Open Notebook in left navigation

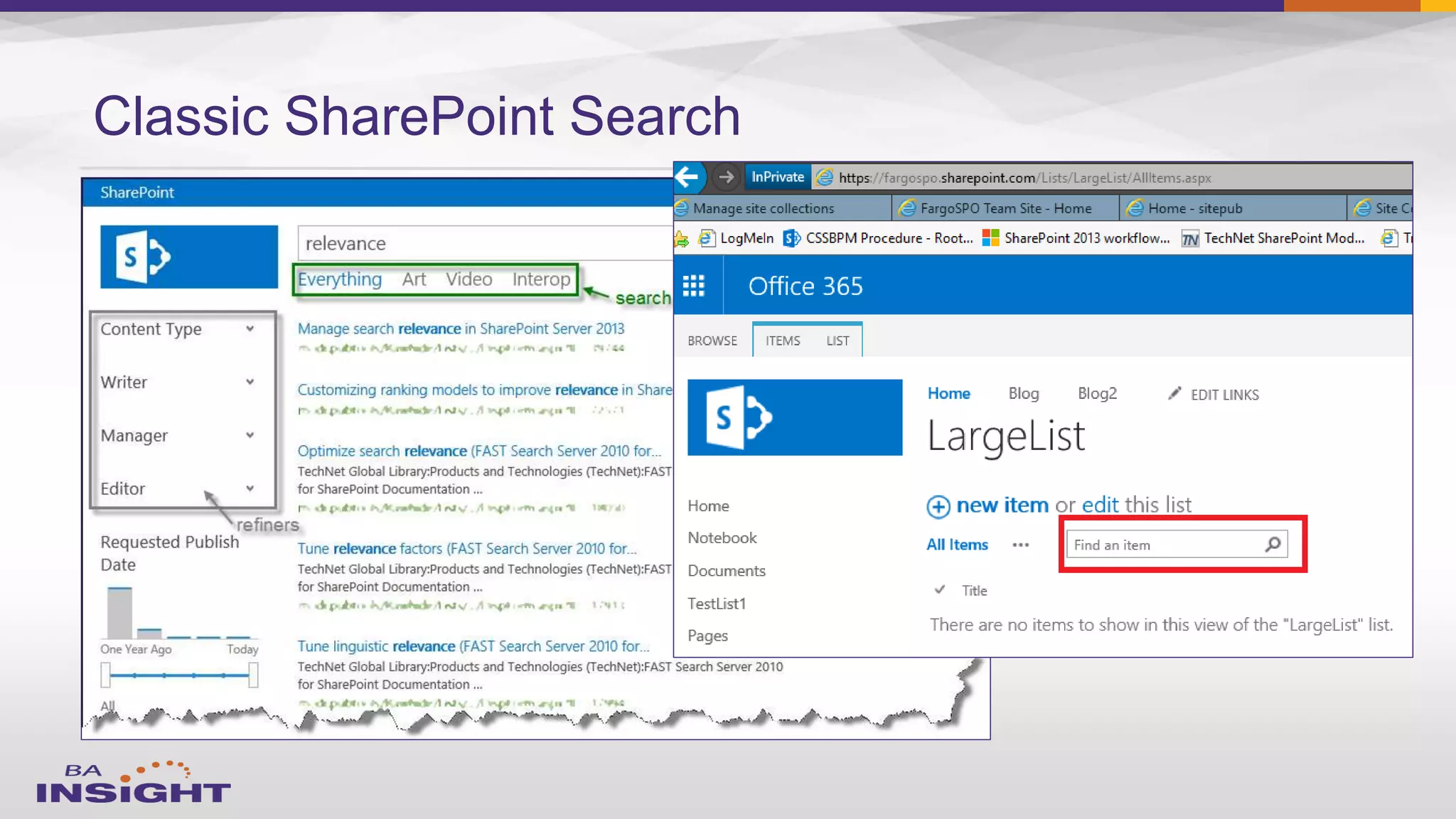pos(722,538)
